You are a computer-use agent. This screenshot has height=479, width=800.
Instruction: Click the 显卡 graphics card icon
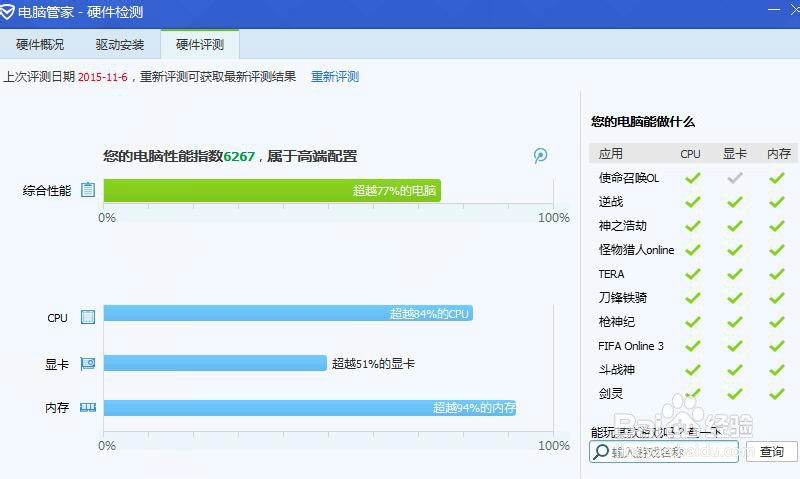(x=88, y=364)
